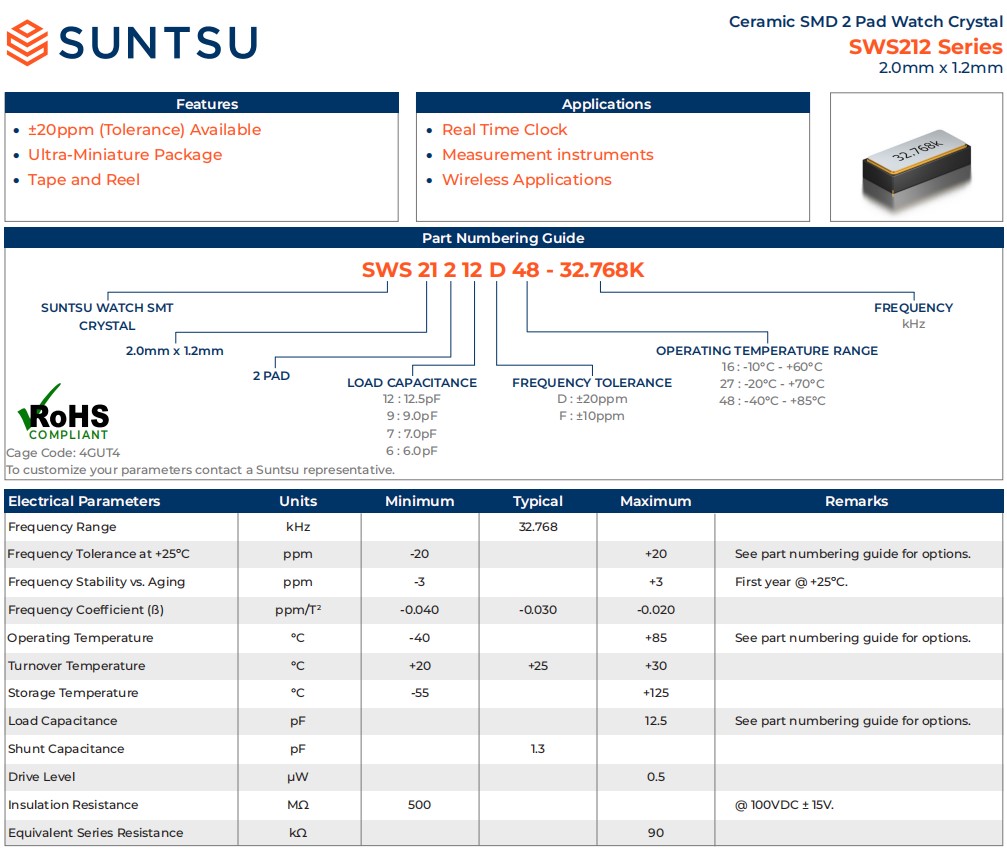
Task: Click Equivalent Series Resistance row label
Action: click(x=96, y=832)
